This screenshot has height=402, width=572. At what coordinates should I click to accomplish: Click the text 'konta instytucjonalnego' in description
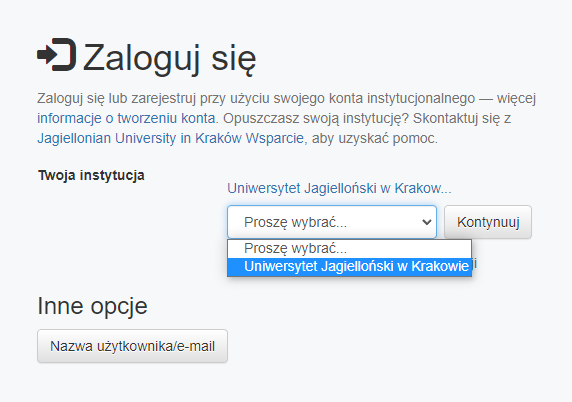click(x=402, y=98)
